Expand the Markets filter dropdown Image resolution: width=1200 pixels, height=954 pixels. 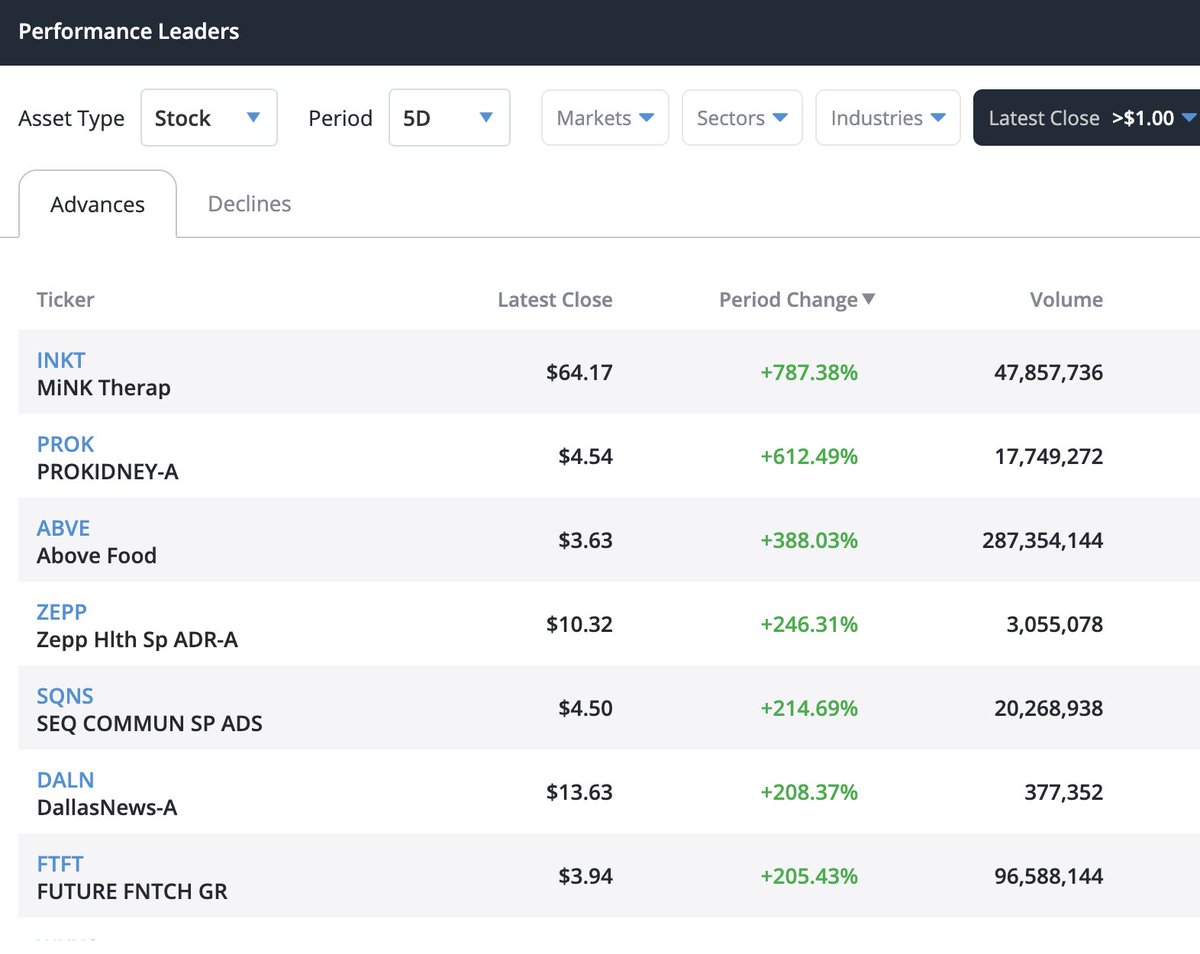[x=605, y=118]
